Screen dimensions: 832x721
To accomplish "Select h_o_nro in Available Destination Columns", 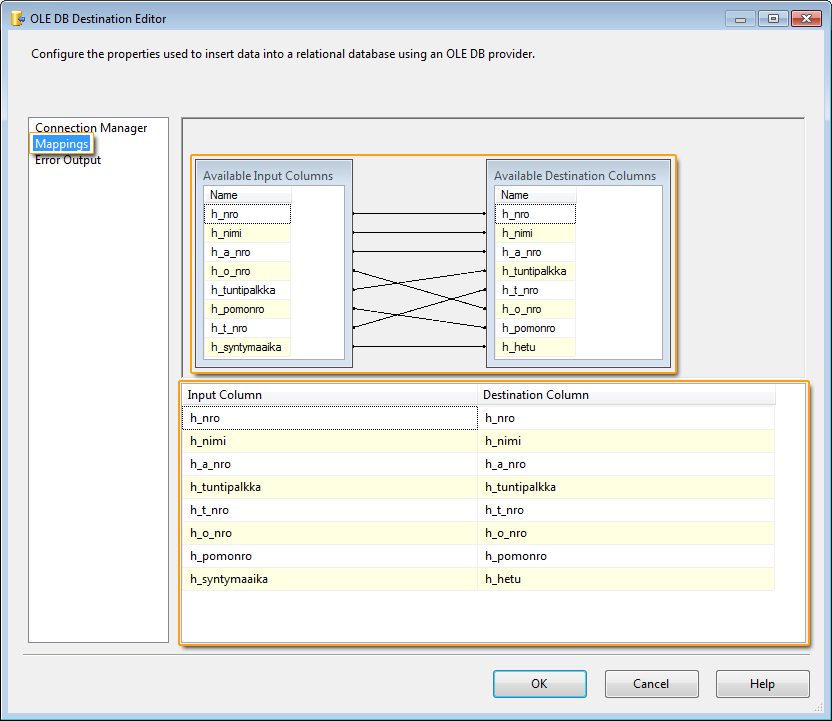I will click(x=535, y=309).
